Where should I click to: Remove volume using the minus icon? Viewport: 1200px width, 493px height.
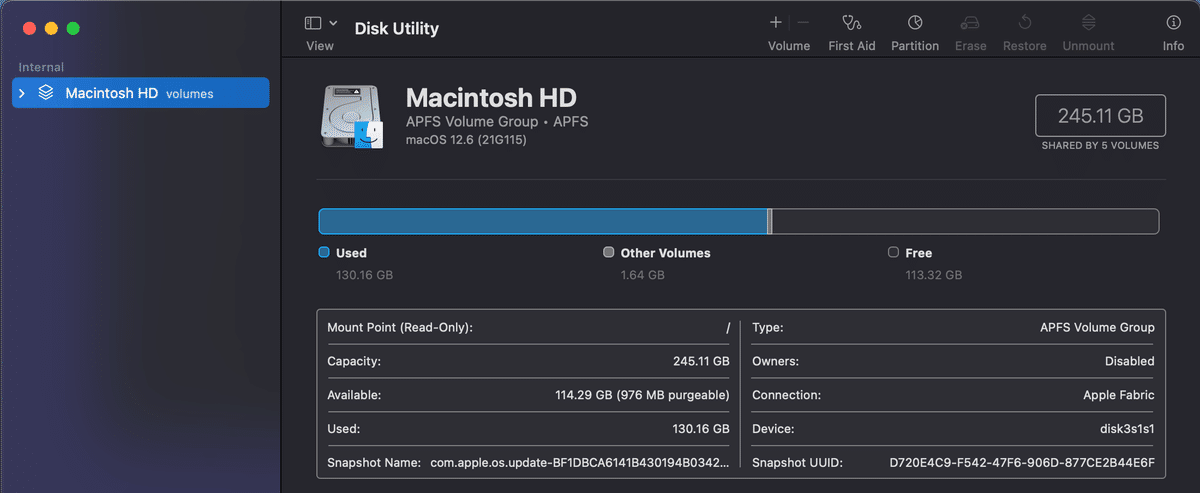[803, 22]
